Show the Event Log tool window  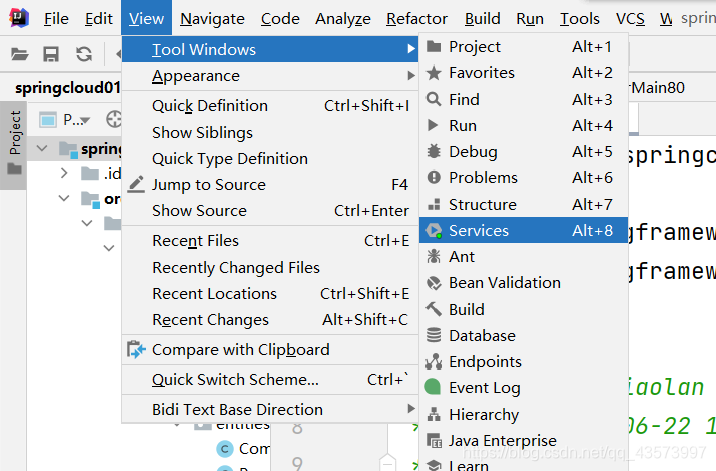(x=484, y=388)
